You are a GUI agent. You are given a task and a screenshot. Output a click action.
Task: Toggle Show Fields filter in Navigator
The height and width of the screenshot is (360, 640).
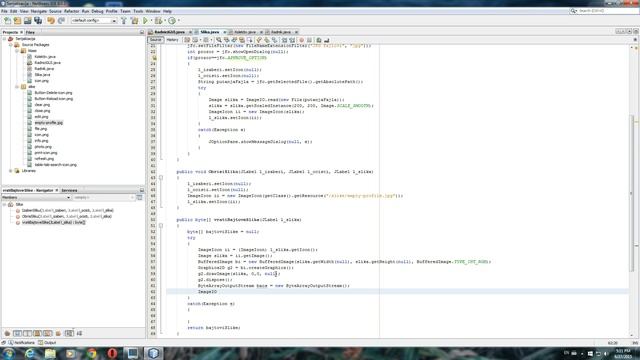tap(17, 333)
